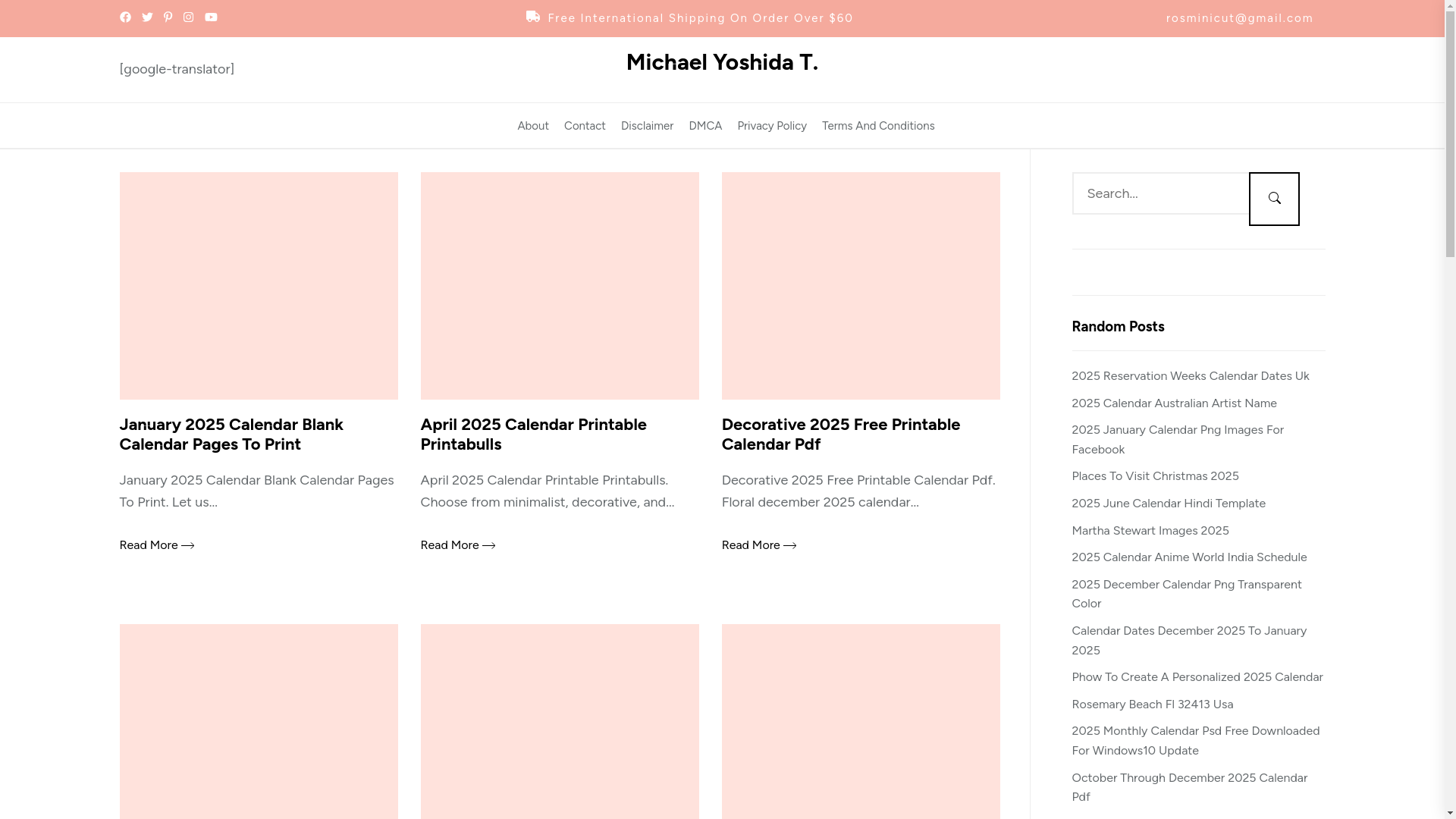Open January 2025 Calendar Blank post thumbnail
The width and height of the screenshot is (1456, 819).
coord(259,286)
